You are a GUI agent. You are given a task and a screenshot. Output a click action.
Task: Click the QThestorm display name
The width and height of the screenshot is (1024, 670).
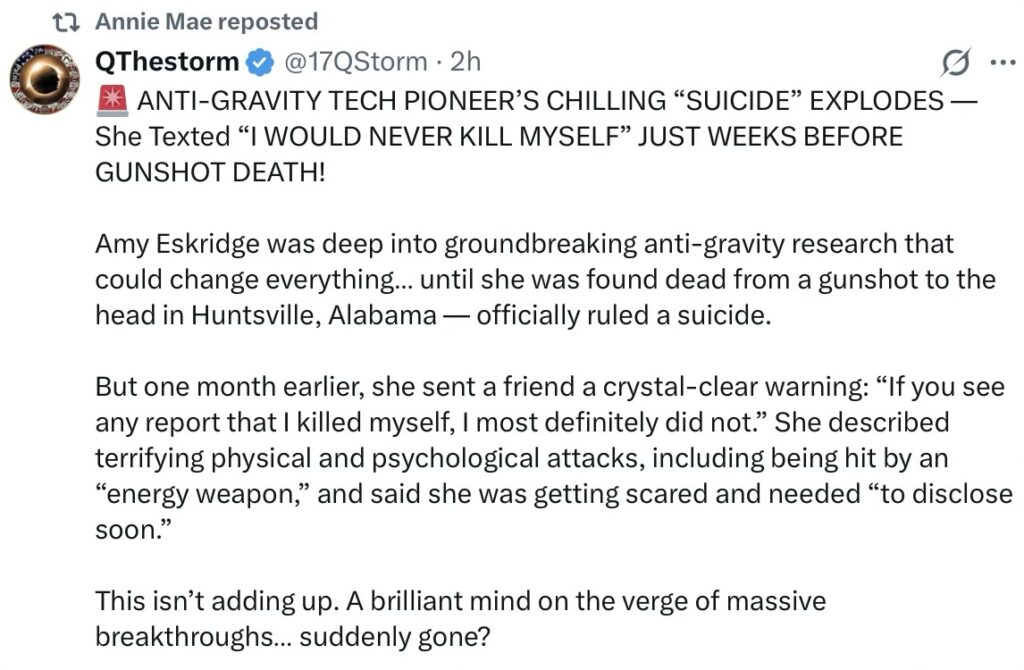point(167,62)
